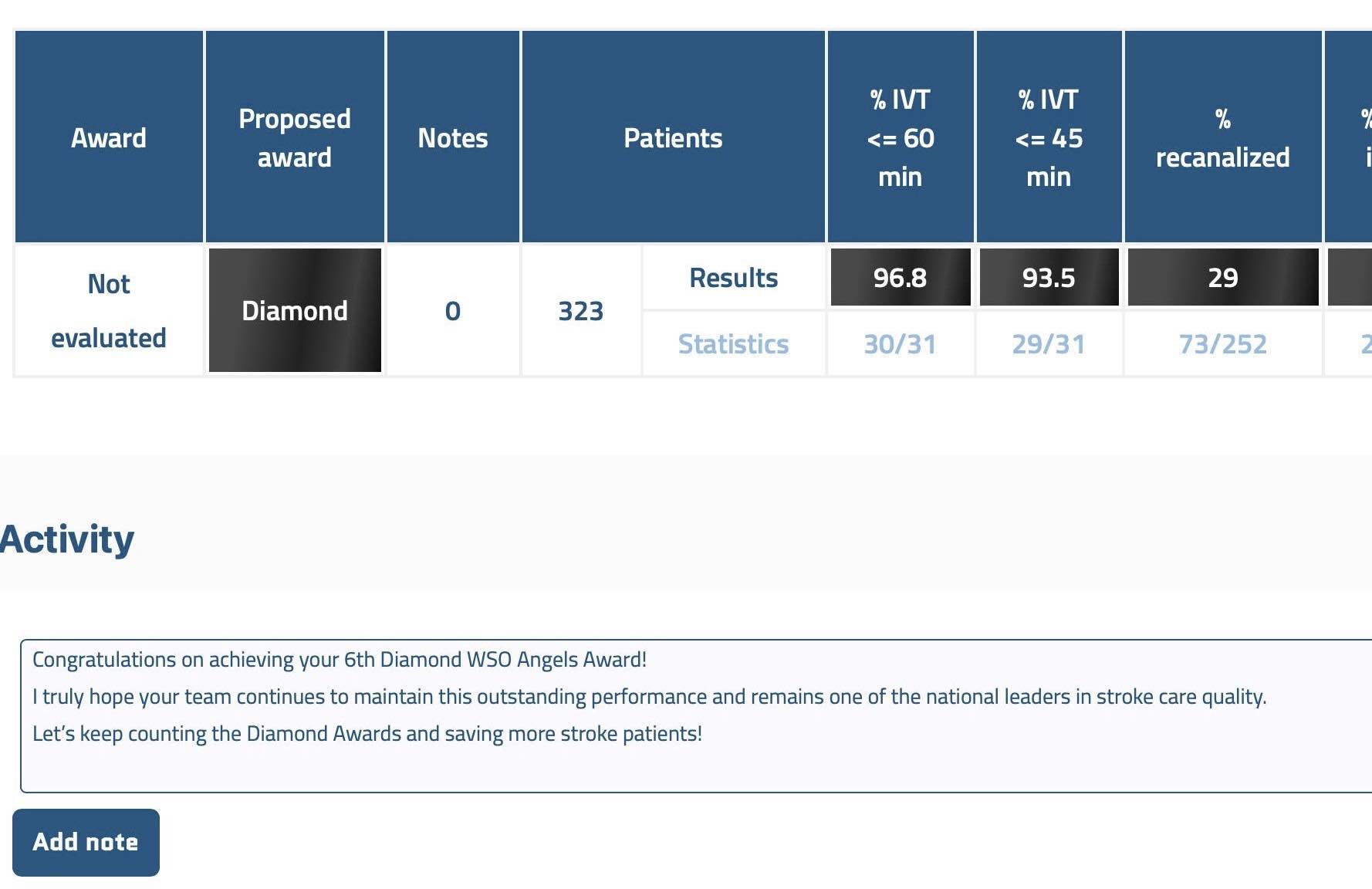Click the Notes column header
Viewport: 1372px width, 889px height.
click(453, 137)
